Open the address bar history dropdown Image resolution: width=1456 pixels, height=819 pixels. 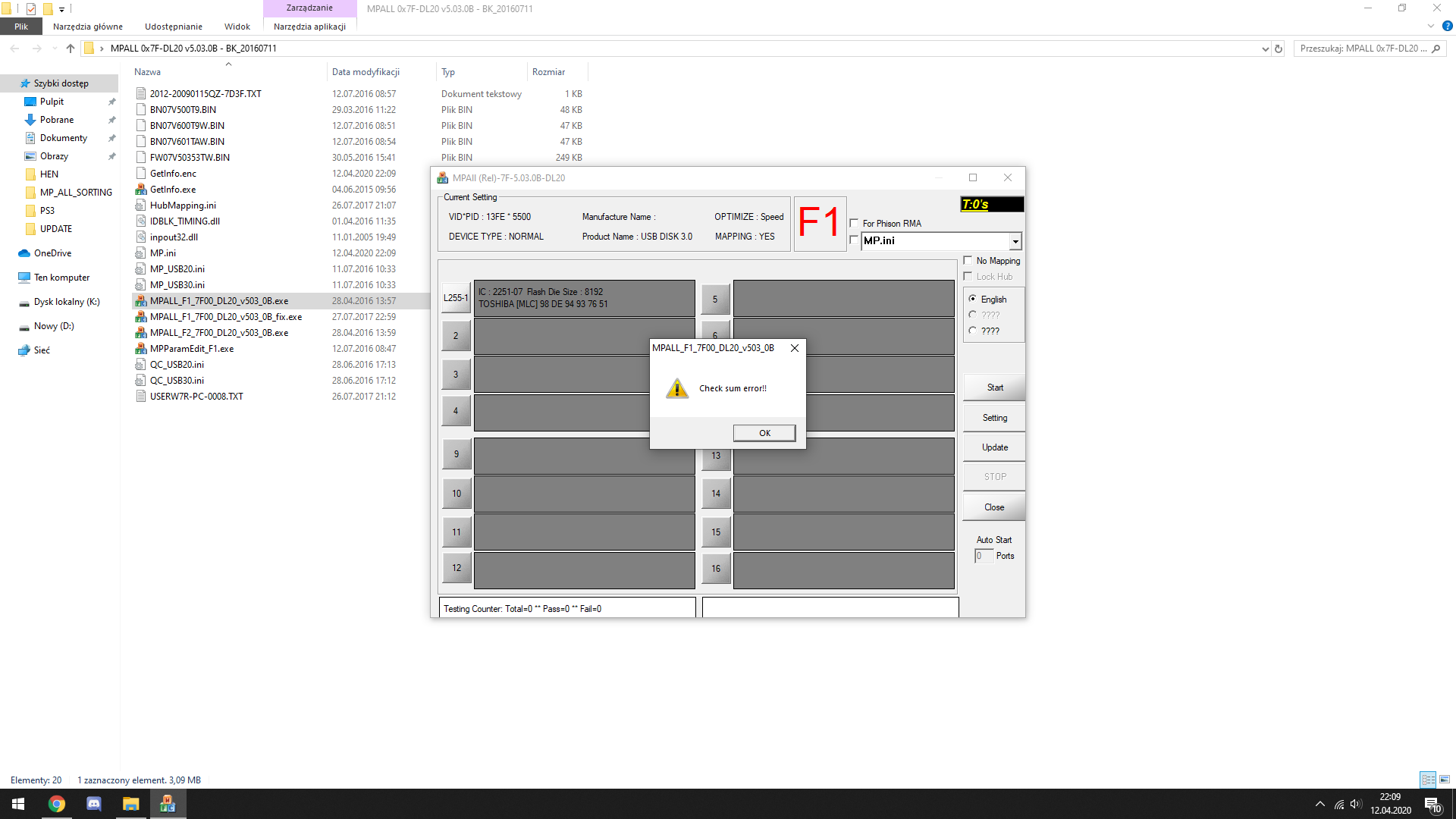(1265, 49)
